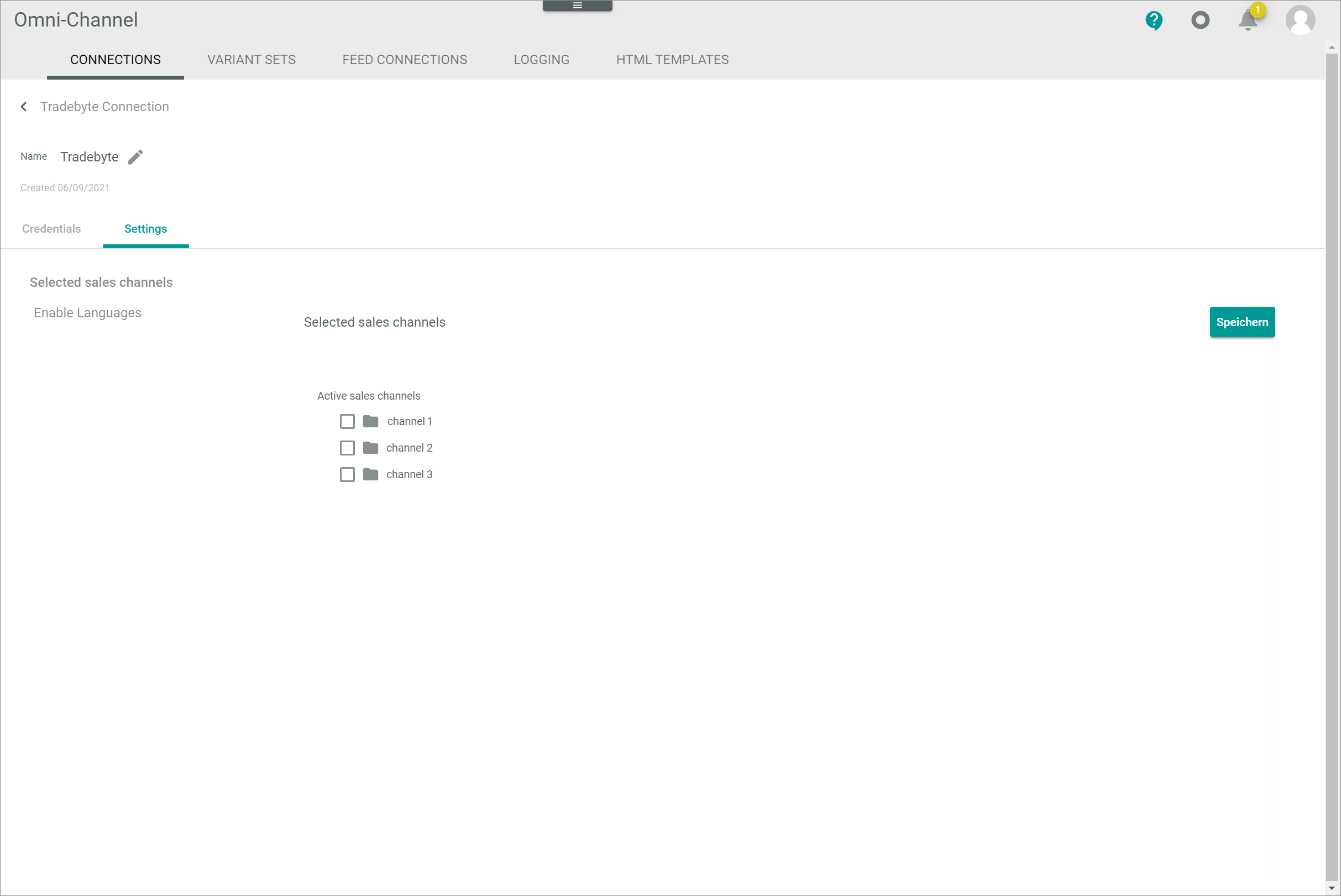Click the channel 3 folder icon
The width and height of the screenshot is (1341, 896).
tap(370, 475)
